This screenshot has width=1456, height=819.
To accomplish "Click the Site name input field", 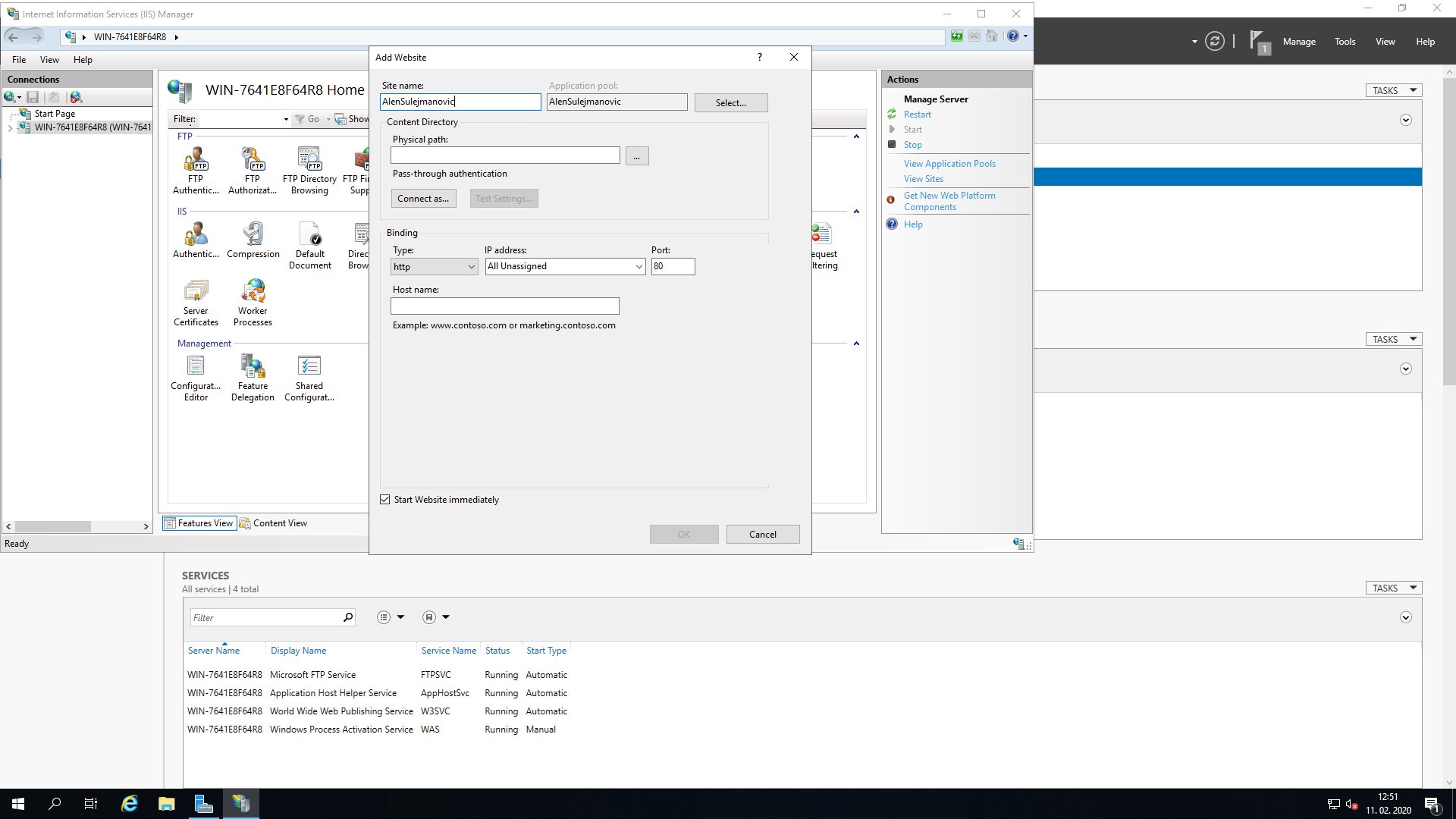I will (x=460, y=102).
